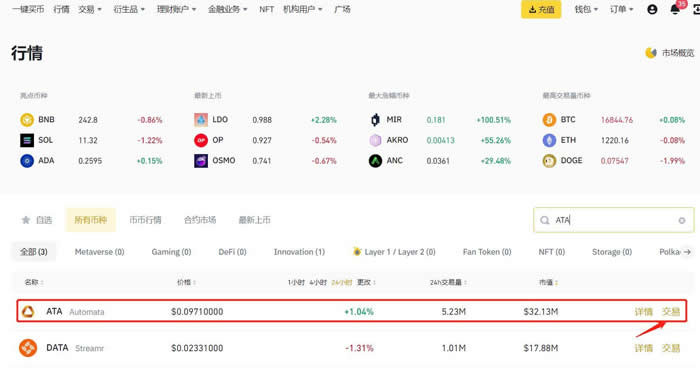
Task: Click the SOL coin logo
Action: 27,140
